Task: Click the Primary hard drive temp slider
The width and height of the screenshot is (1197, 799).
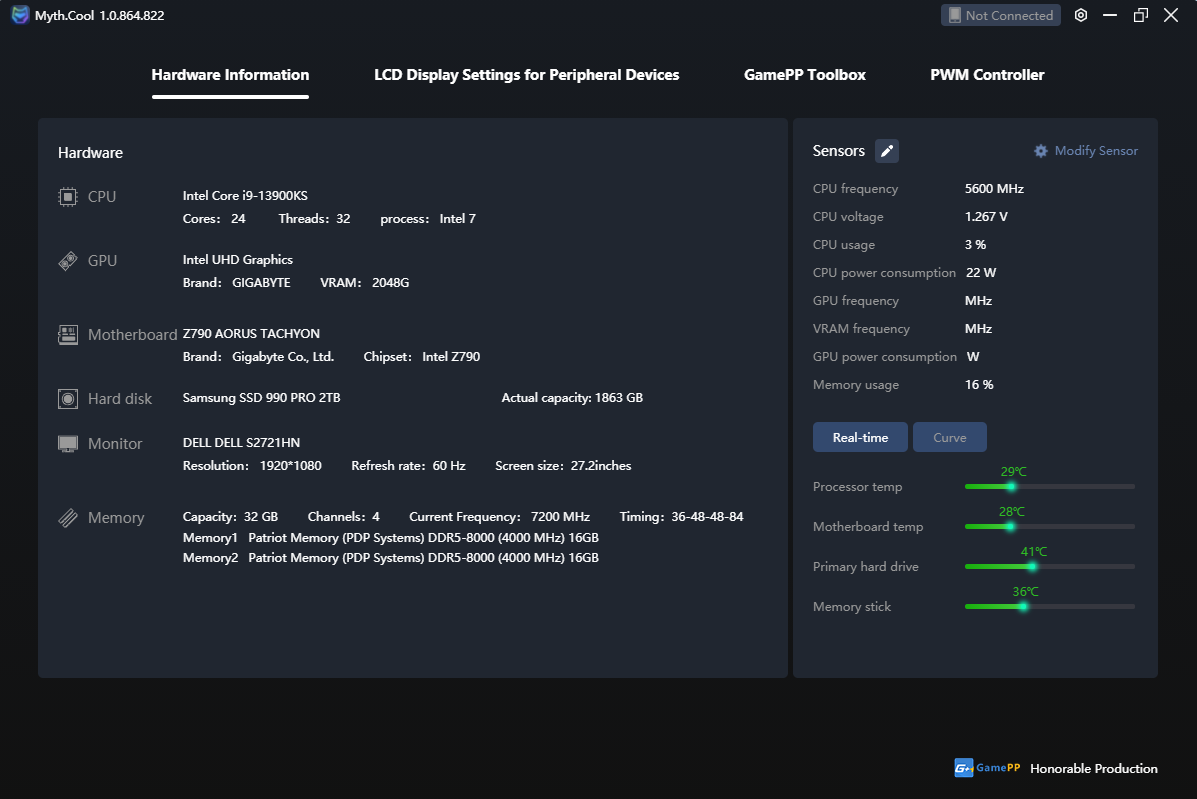Action: [x=1050, y=567]
